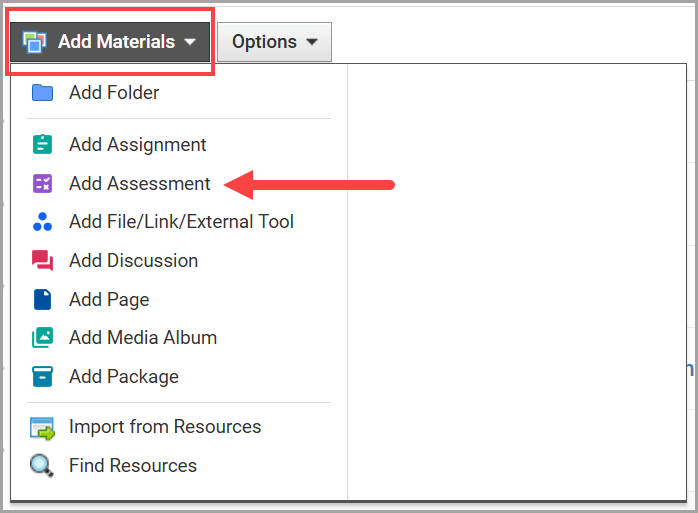Click the purple Add Assessment icon
698x513 pixels.
click(x=42, y=184)
